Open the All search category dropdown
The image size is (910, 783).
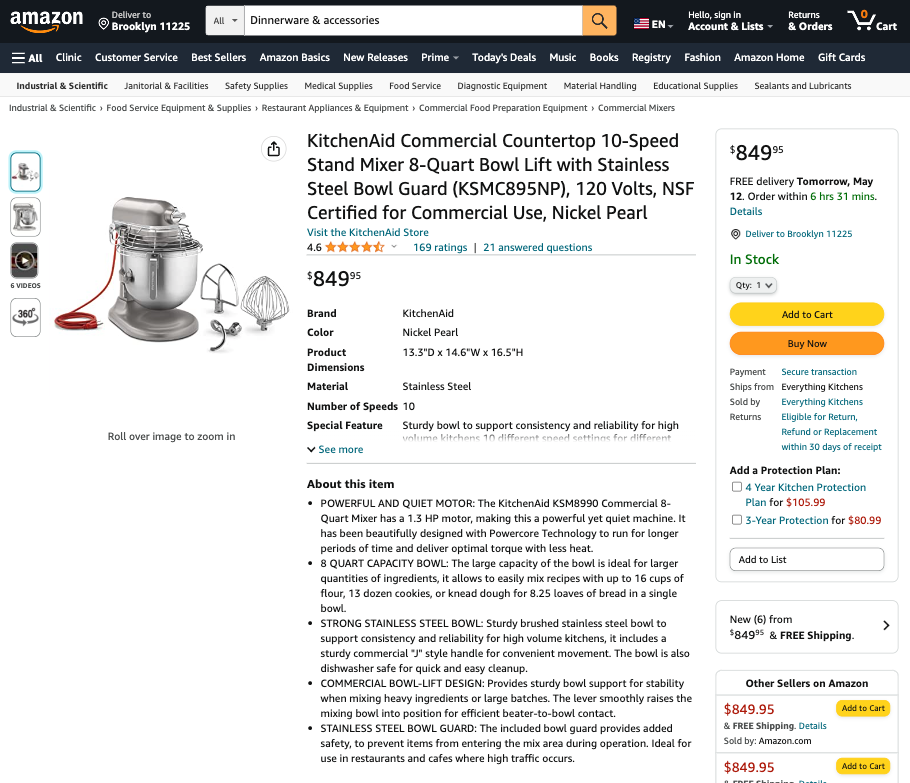coord(225,21)
